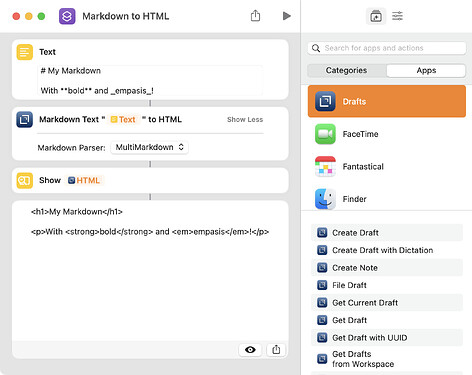Click the h1 My Markdown output line

[x=77, y=212]
